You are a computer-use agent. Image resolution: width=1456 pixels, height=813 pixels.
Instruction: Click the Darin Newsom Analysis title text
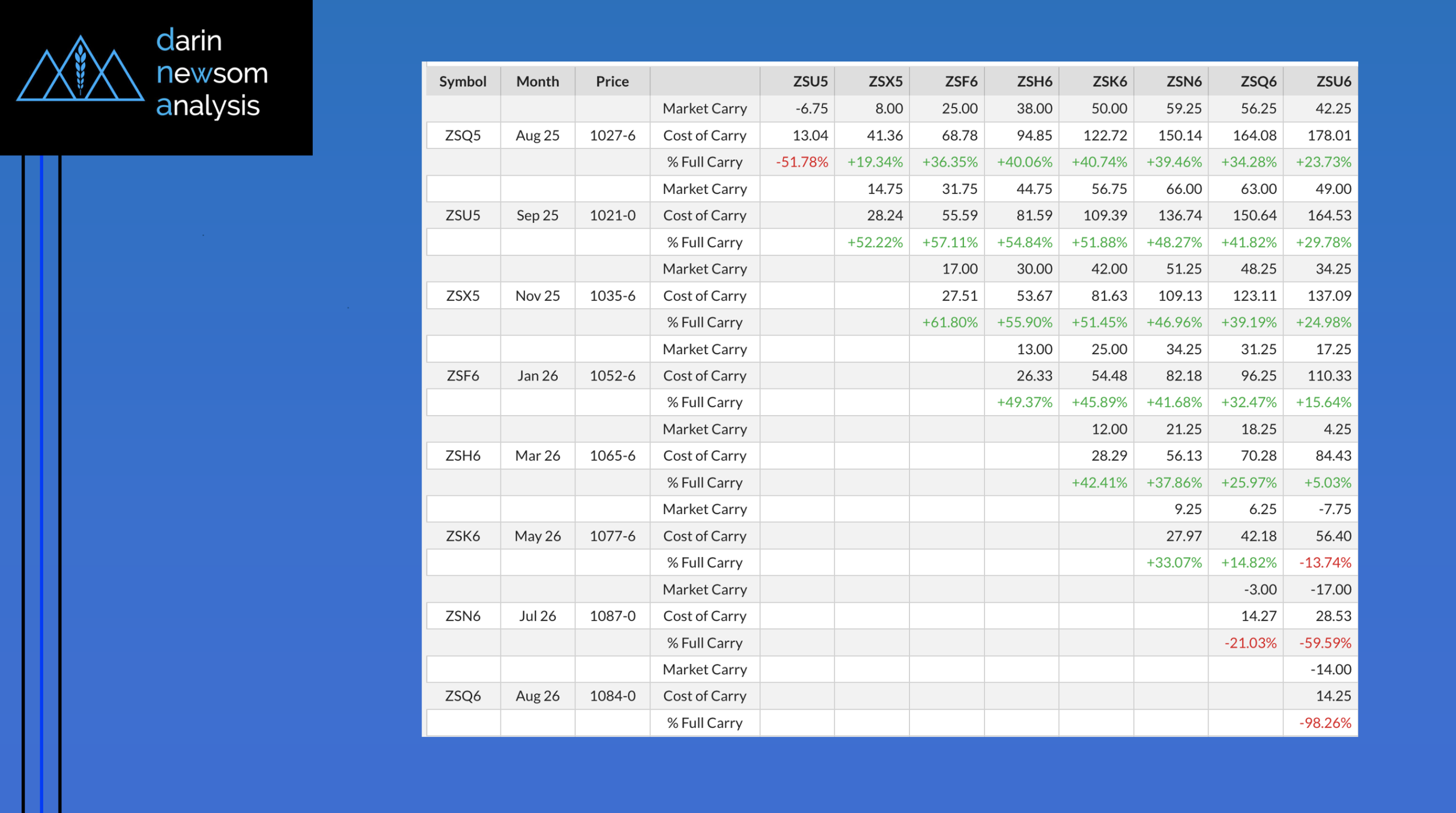tap(212, 74)
